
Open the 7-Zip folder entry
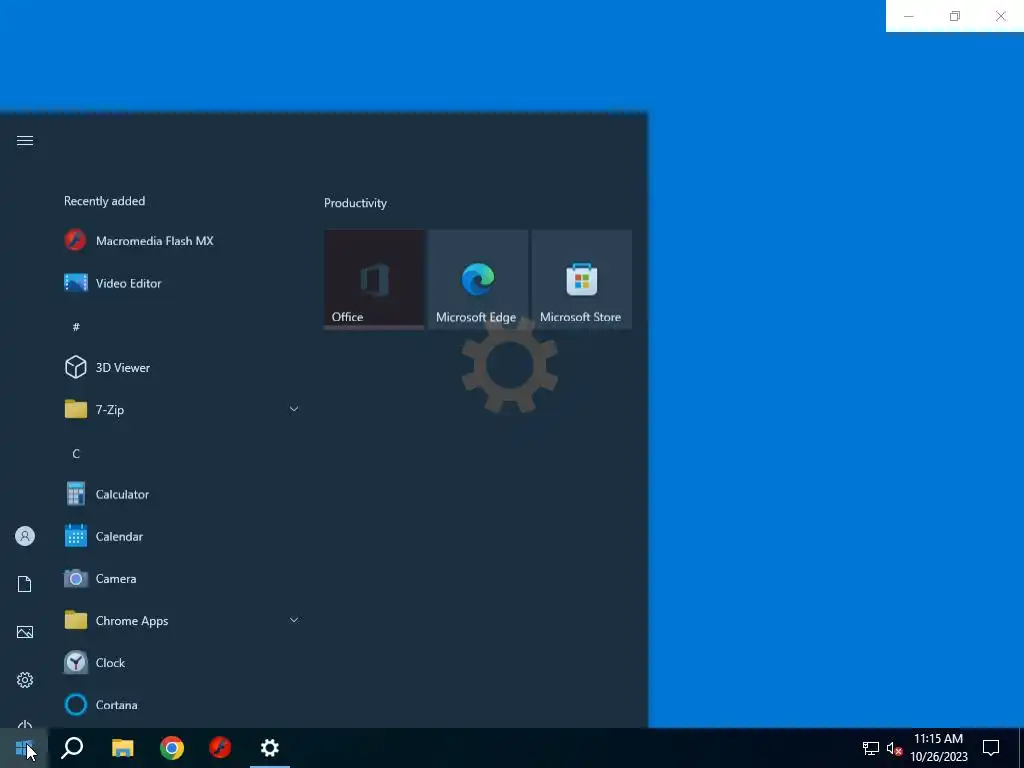pos(182,409)
